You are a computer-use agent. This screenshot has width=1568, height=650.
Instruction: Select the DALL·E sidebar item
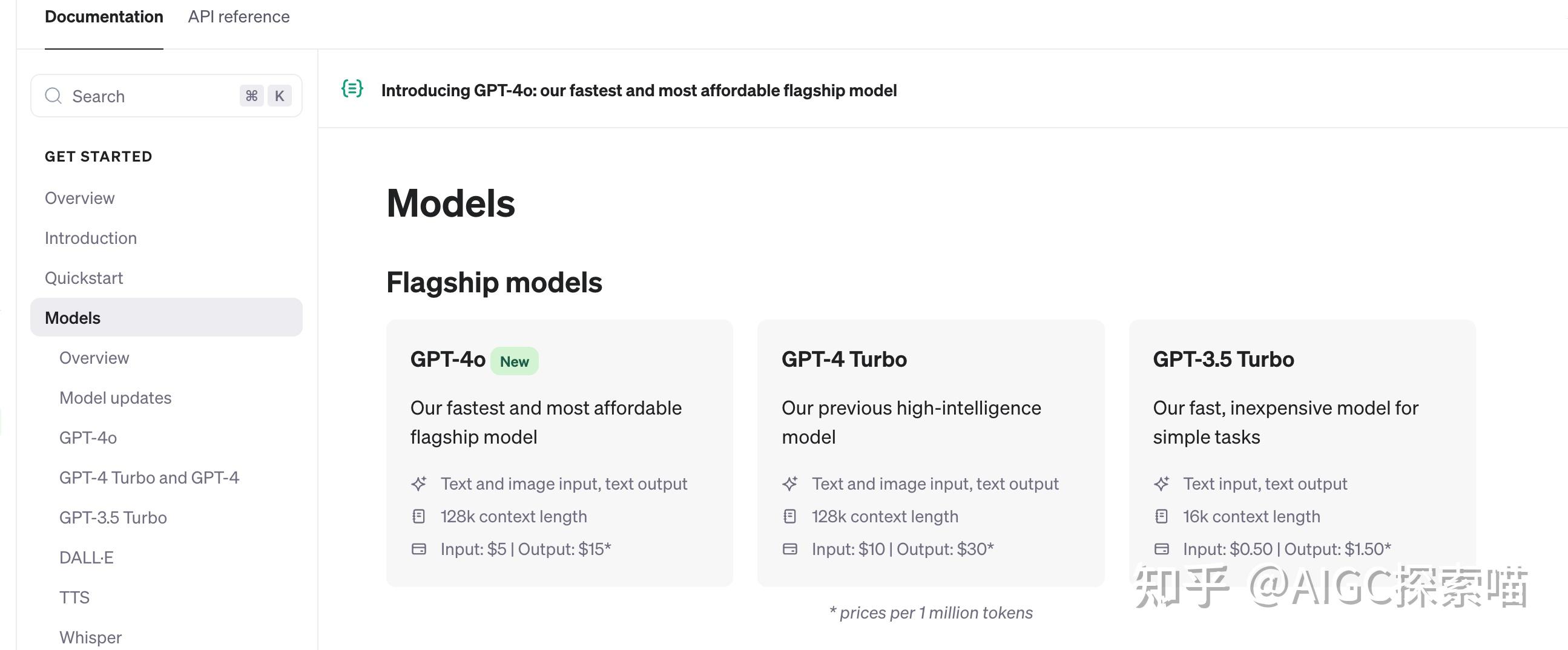click(86, 557)
